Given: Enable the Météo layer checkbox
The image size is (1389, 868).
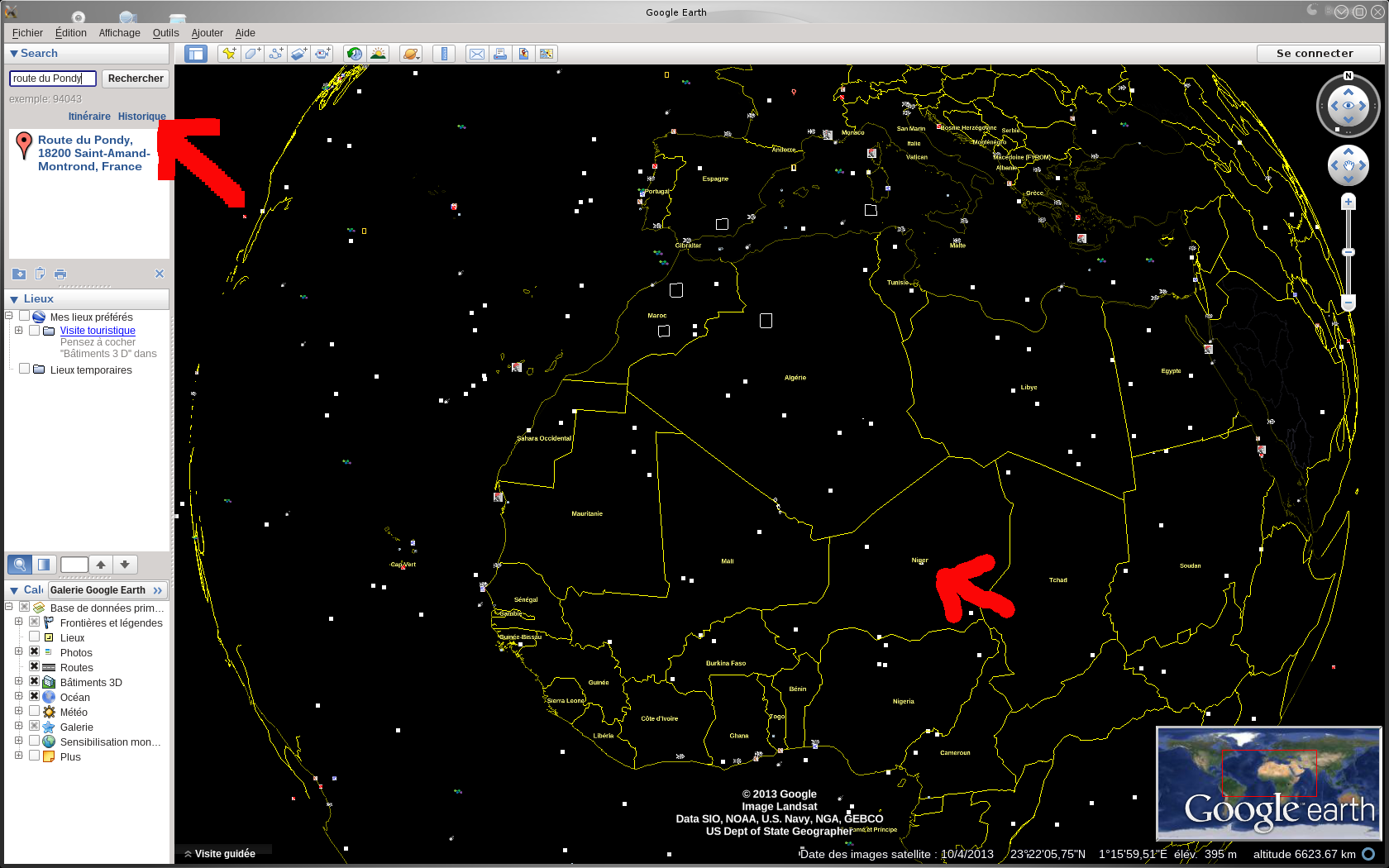Looking at the screenshot, I should click(35, 711).
